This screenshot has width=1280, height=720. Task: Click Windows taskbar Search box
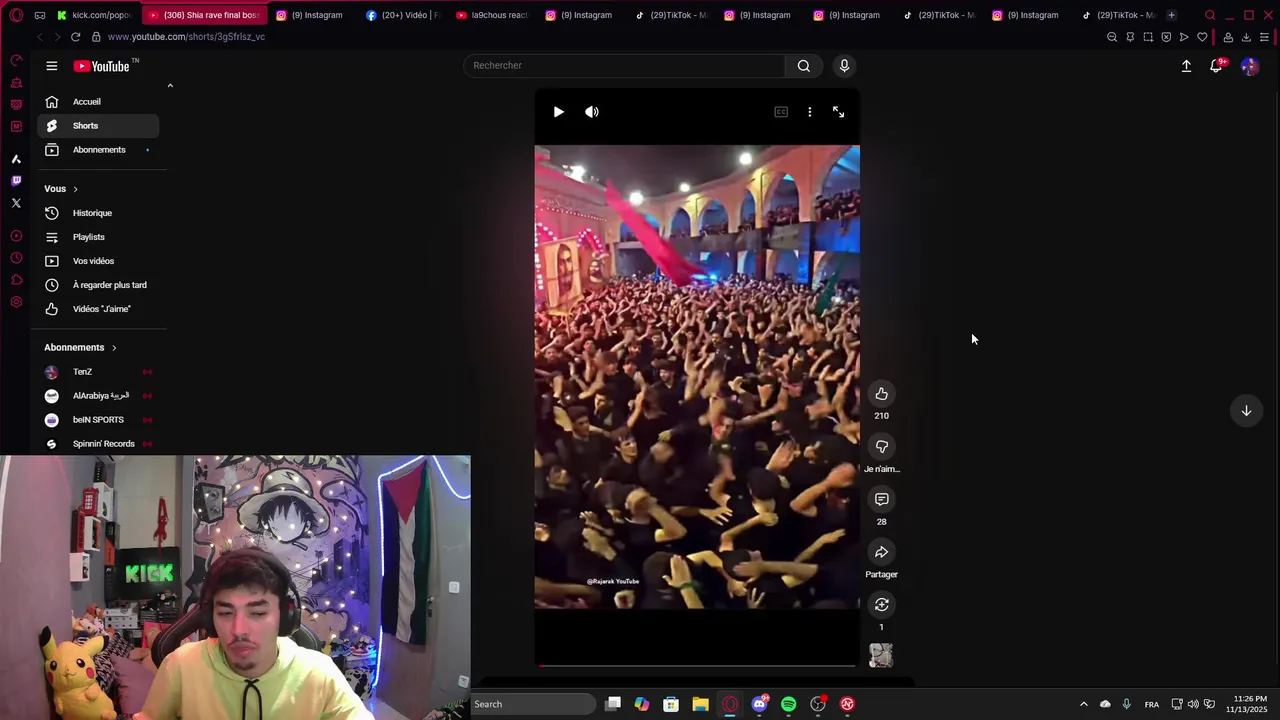point(531,704)
